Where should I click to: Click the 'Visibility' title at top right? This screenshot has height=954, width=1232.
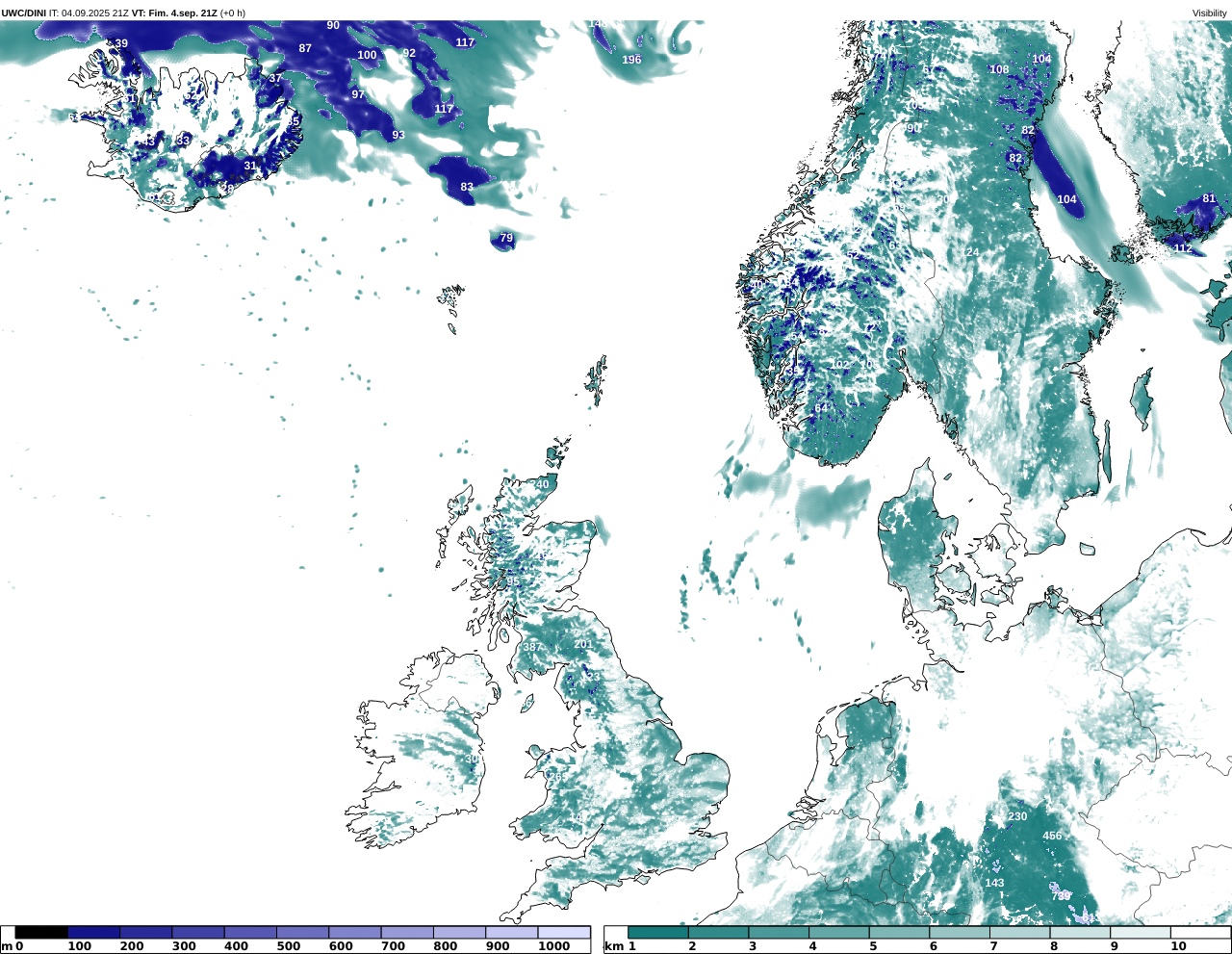1209,13
